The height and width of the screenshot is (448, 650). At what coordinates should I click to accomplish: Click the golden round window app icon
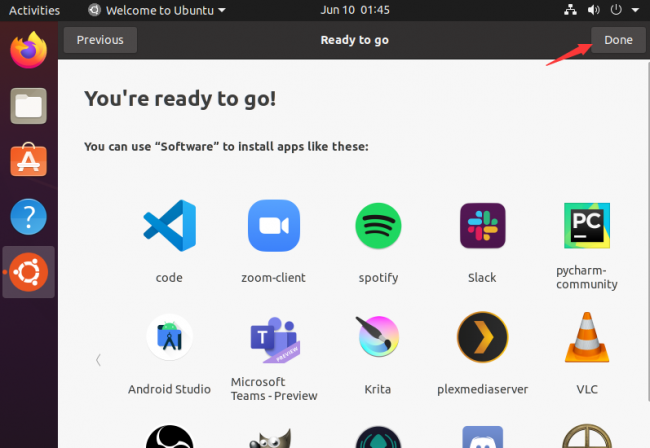click(x=587, y=436)
